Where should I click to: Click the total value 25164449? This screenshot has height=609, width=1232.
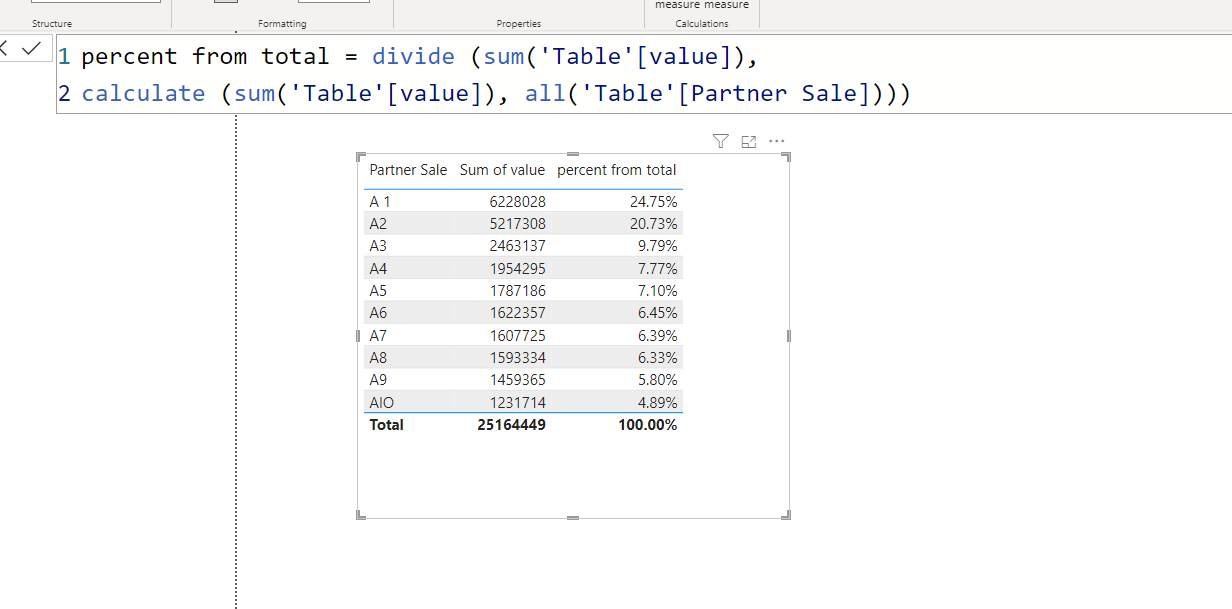[512, 425]
